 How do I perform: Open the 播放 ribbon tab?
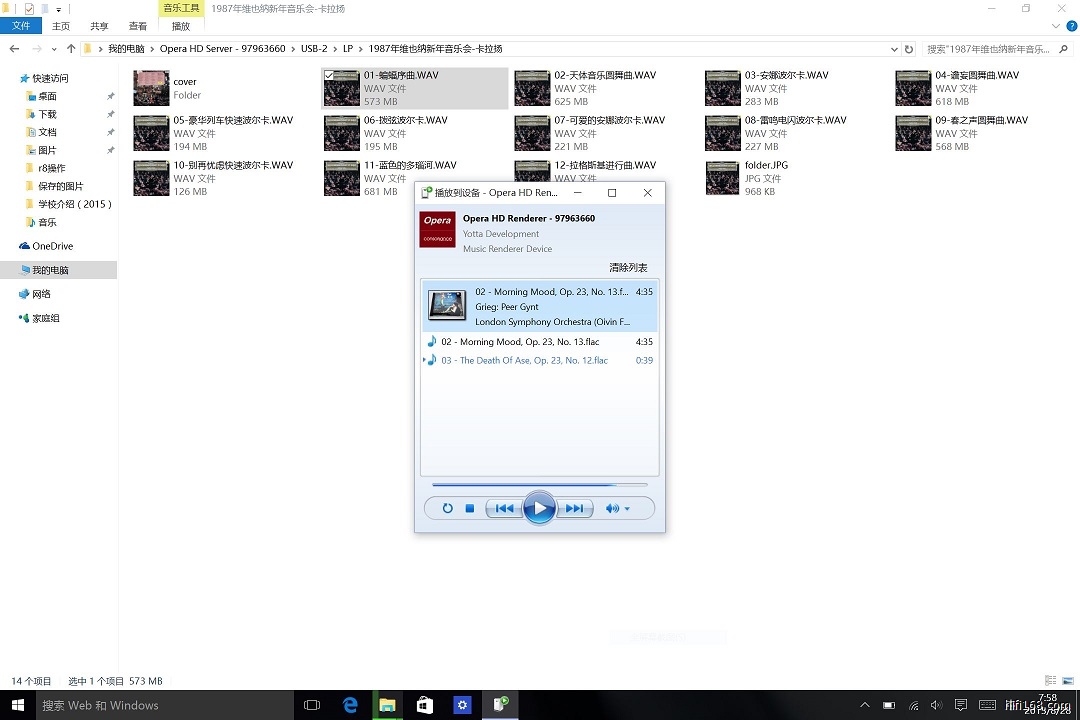point(181,27)
